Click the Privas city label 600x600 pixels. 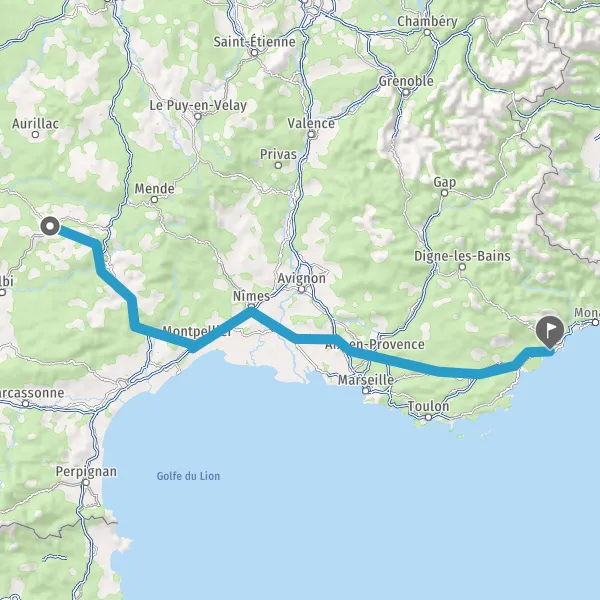click(x=278, y=154)
